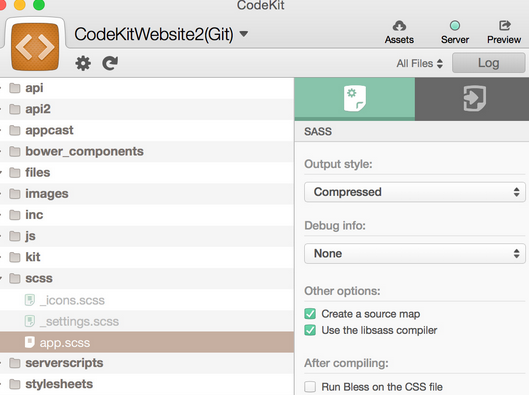Viewport: 529px width, 395px height.
Task: Enable Run Bless on the CSS file
Action: tap(310, 387)
